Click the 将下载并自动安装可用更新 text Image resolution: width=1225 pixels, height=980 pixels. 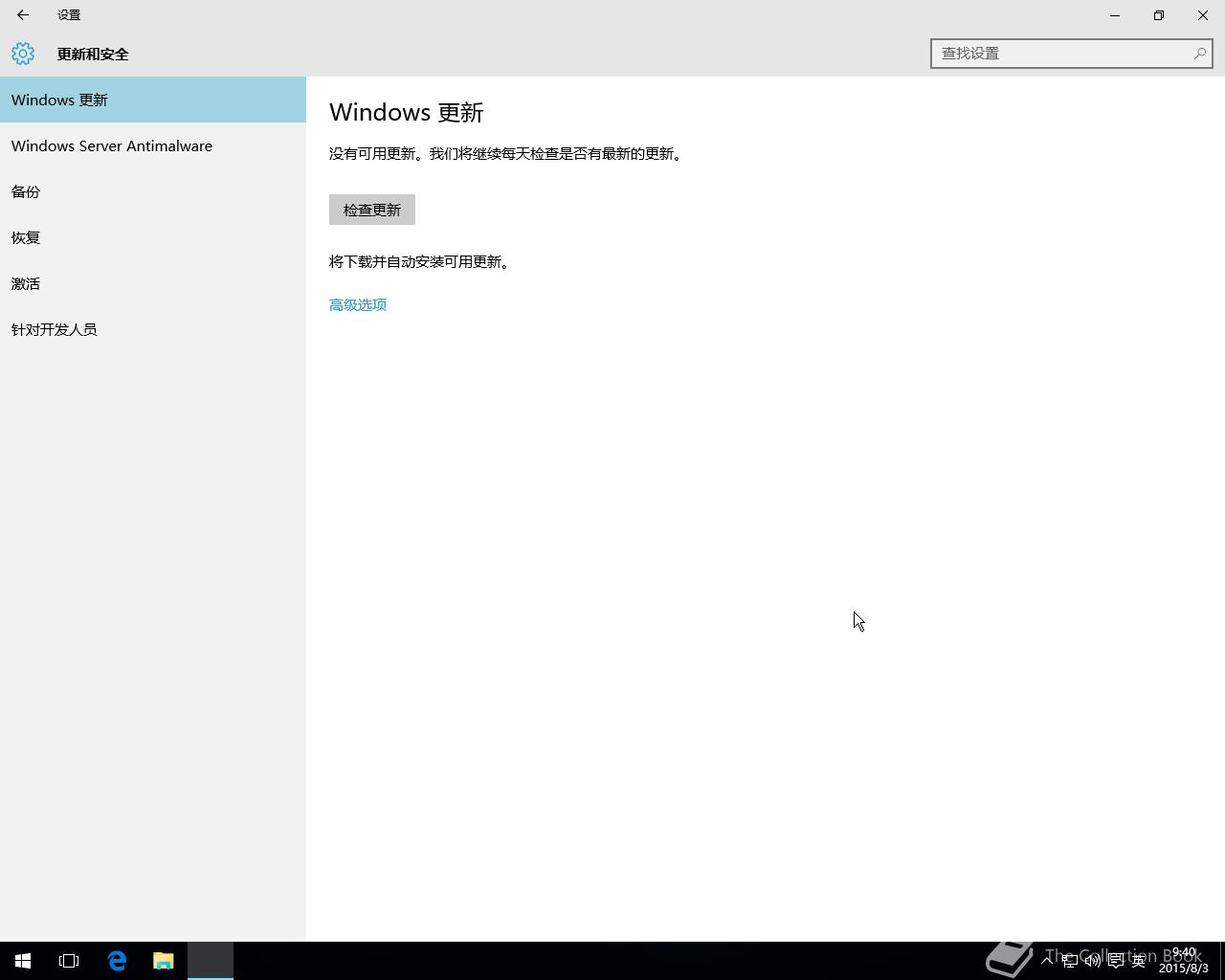click(x=420, y=262)
